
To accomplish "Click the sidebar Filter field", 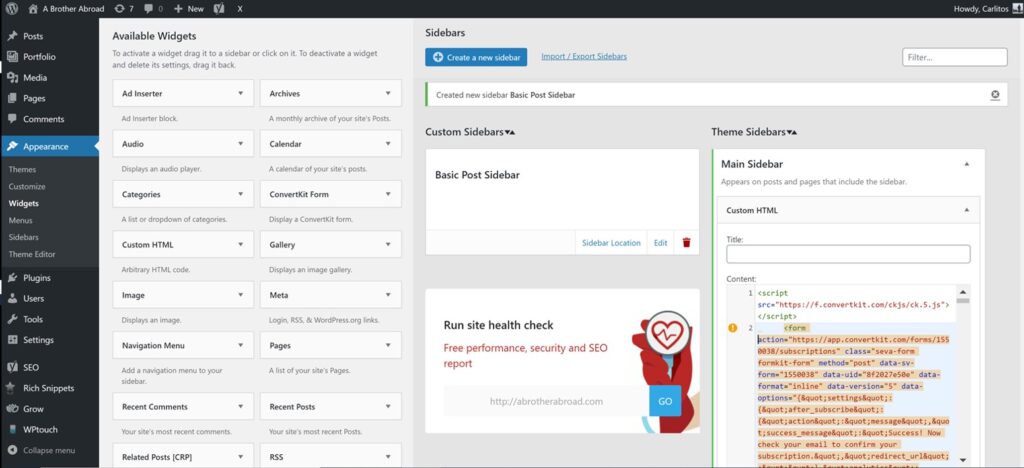I will 955,57.
